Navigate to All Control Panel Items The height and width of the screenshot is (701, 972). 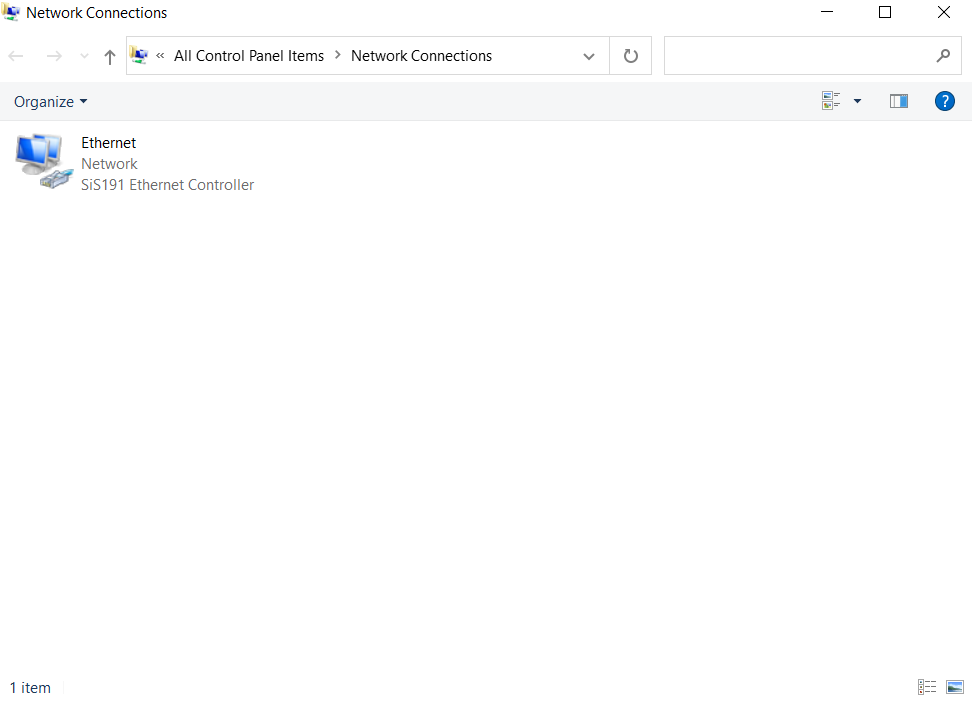tap(249, 56)
